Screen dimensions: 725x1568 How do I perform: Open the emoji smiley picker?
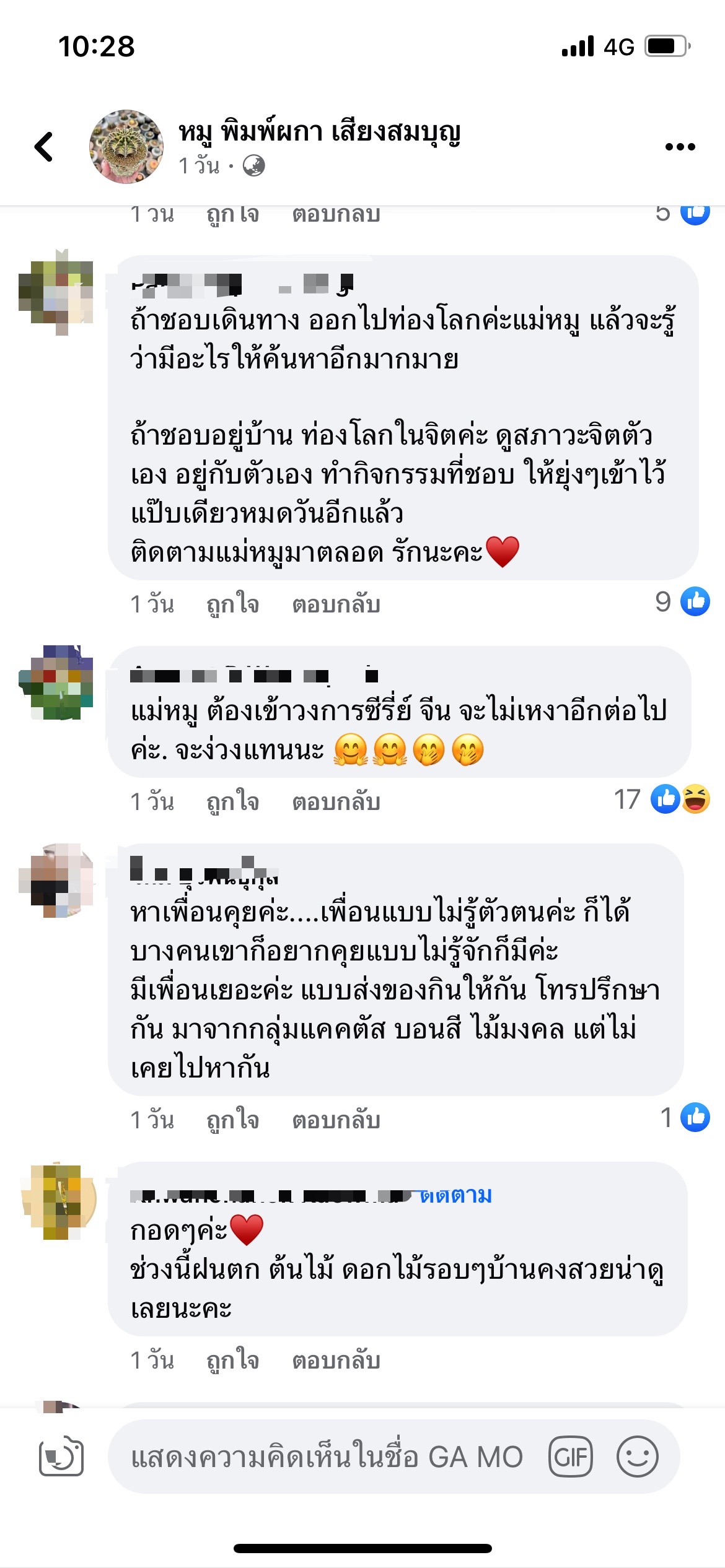(637, 1457)
